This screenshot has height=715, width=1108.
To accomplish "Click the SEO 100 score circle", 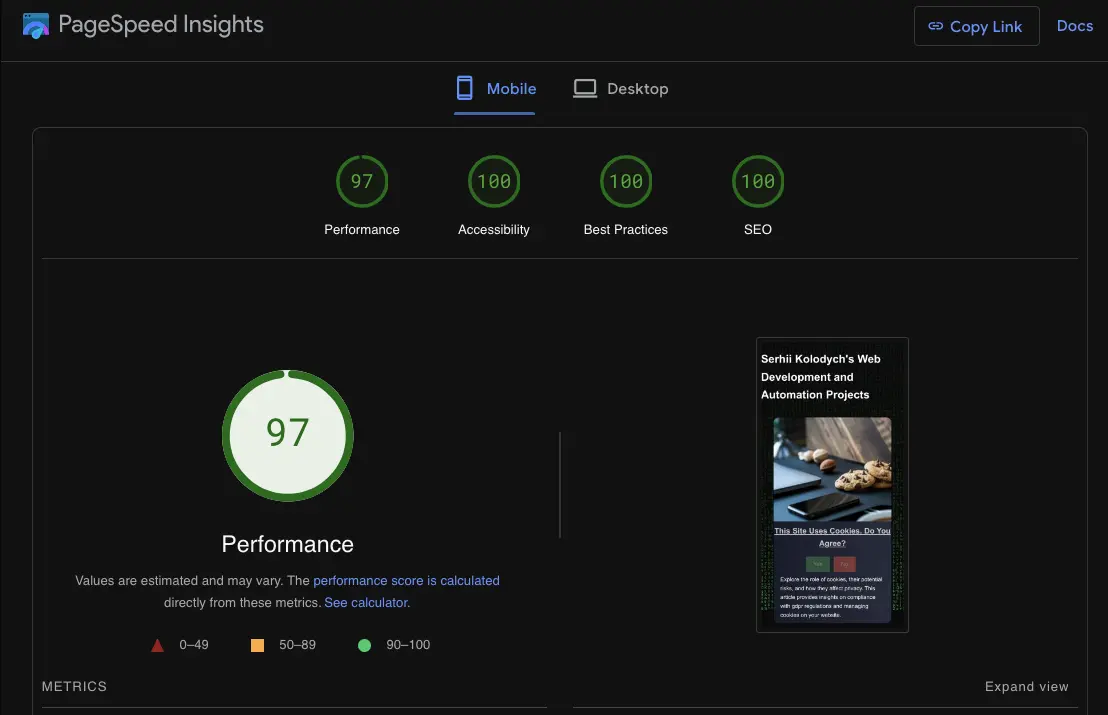I will (758, 181).
